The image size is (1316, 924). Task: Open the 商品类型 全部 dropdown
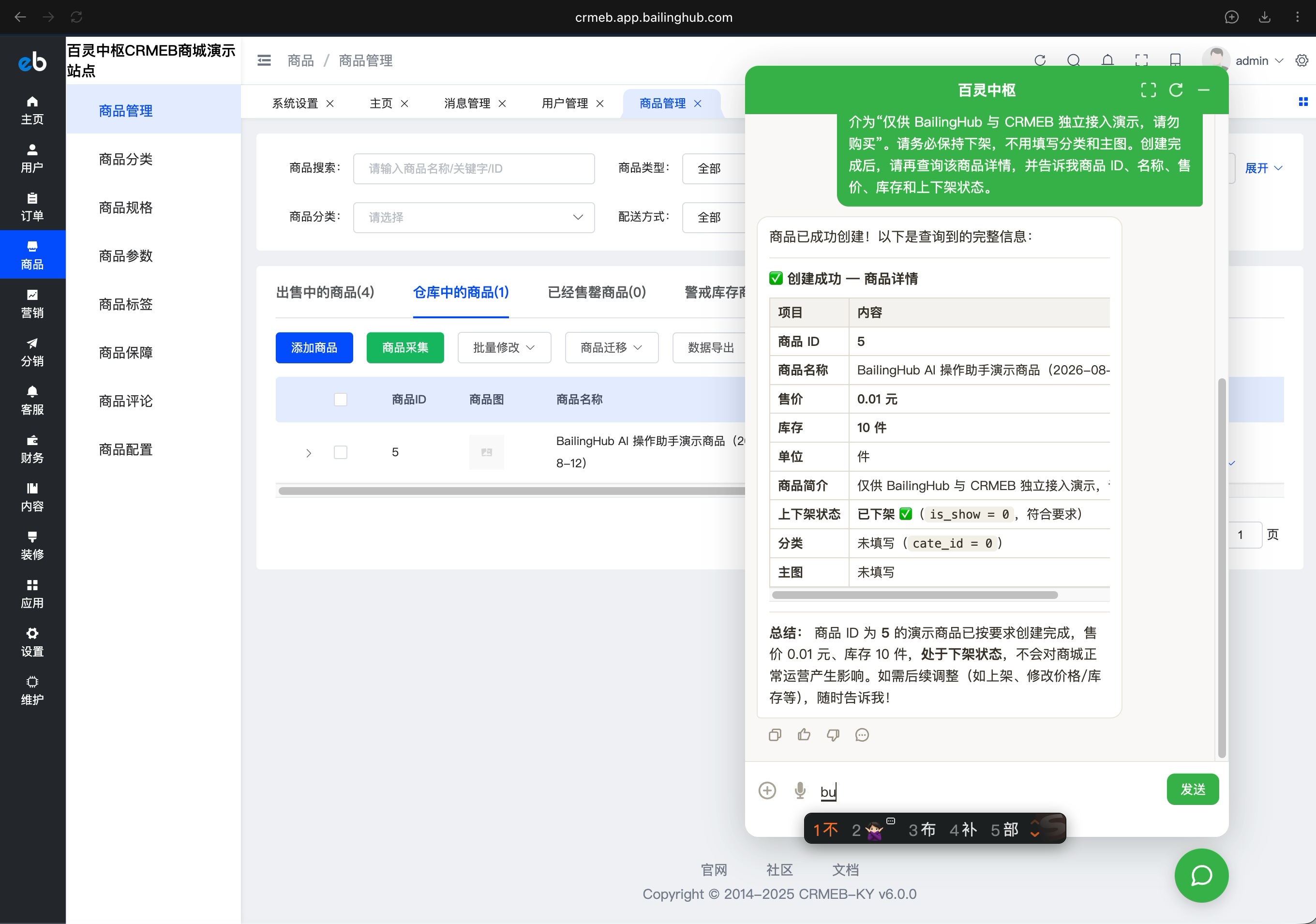714,168
